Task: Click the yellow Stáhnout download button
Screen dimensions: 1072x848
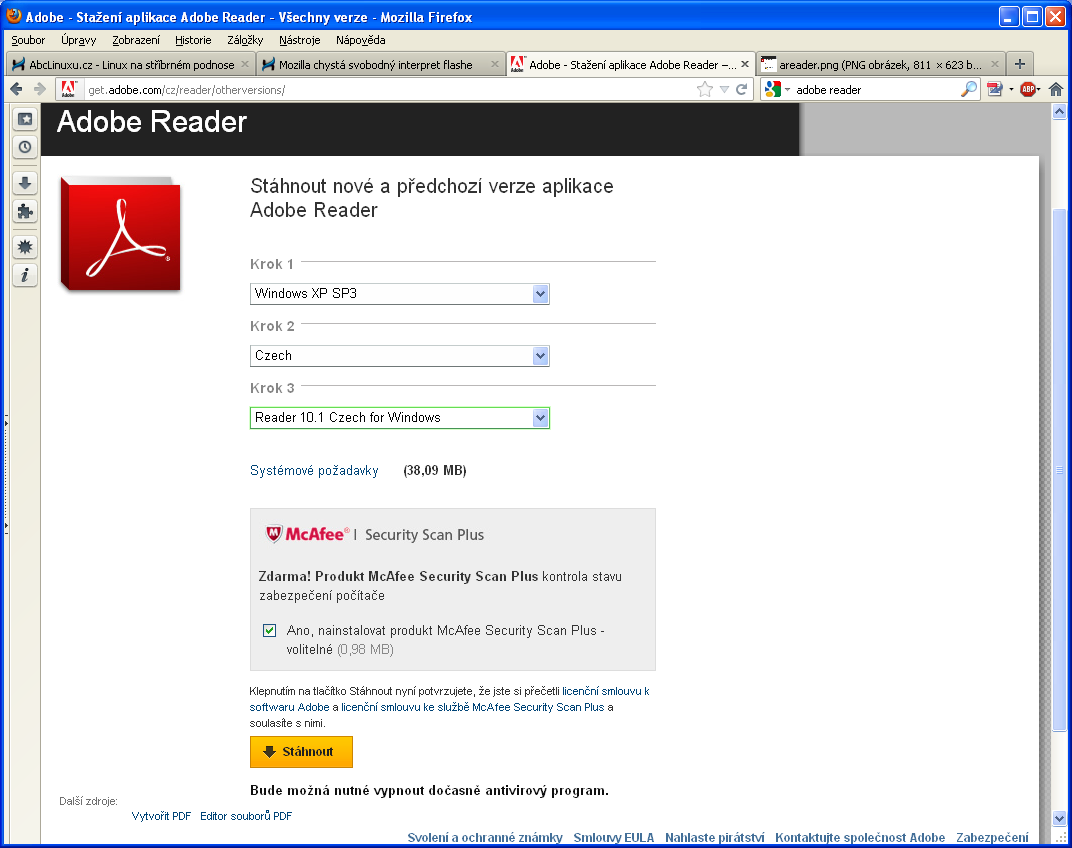Action: click(301, 752)
